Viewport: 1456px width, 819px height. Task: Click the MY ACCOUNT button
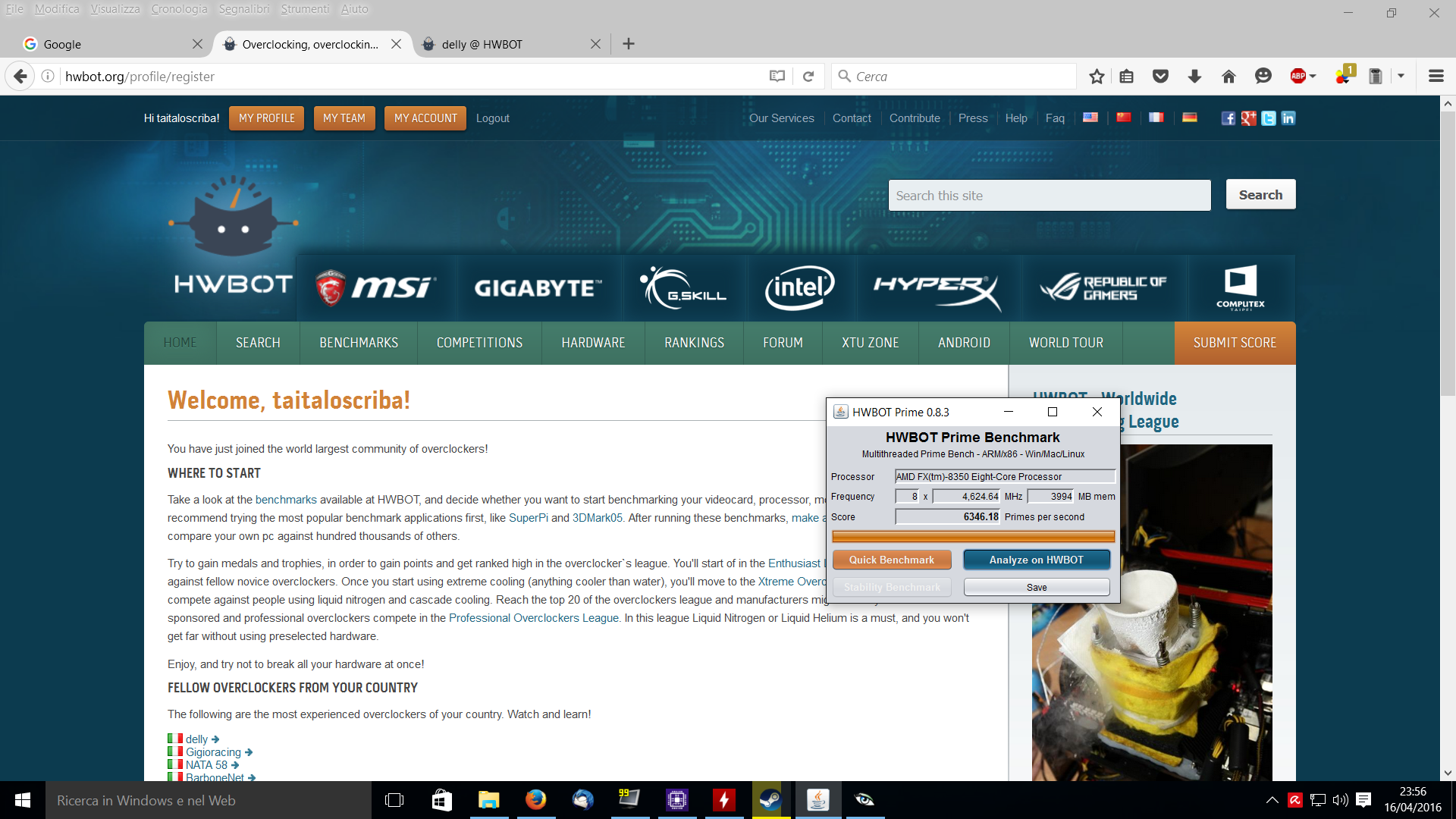coord(425,118)
